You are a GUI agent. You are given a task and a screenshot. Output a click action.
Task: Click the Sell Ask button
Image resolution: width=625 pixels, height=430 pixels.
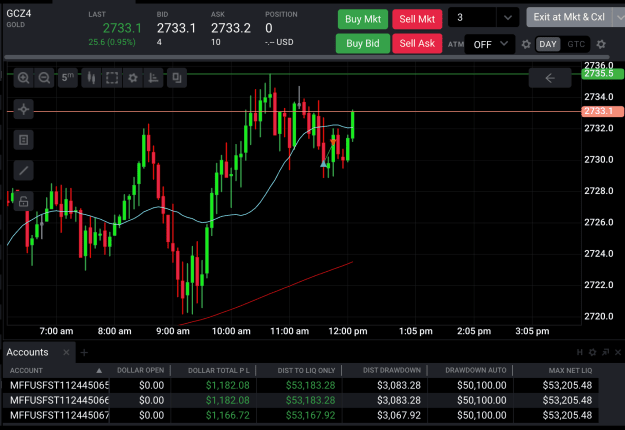coord(417,43)
